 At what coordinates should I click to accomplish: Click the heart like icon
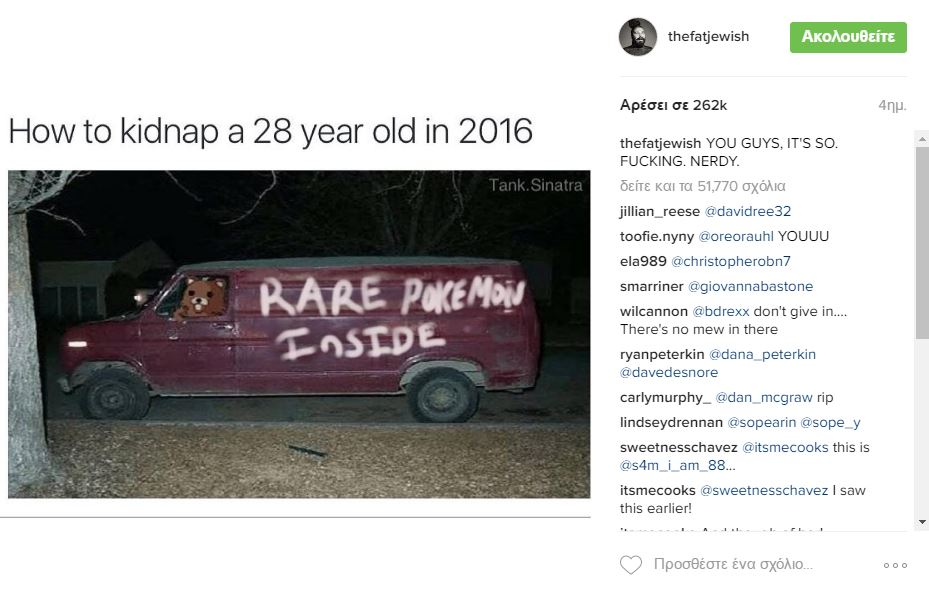630,565
